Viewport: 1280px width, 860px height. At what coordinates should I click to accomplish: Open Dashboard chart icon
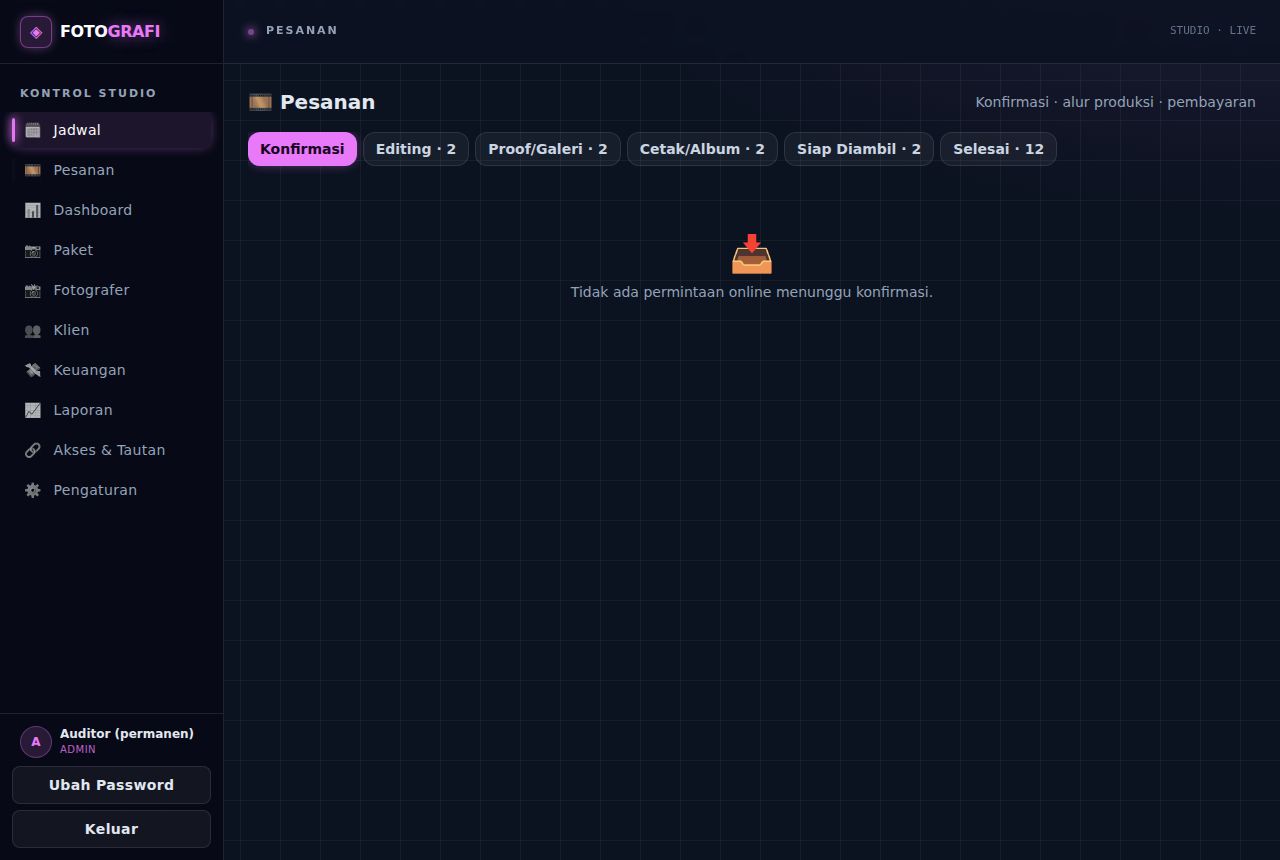point(33,210)
